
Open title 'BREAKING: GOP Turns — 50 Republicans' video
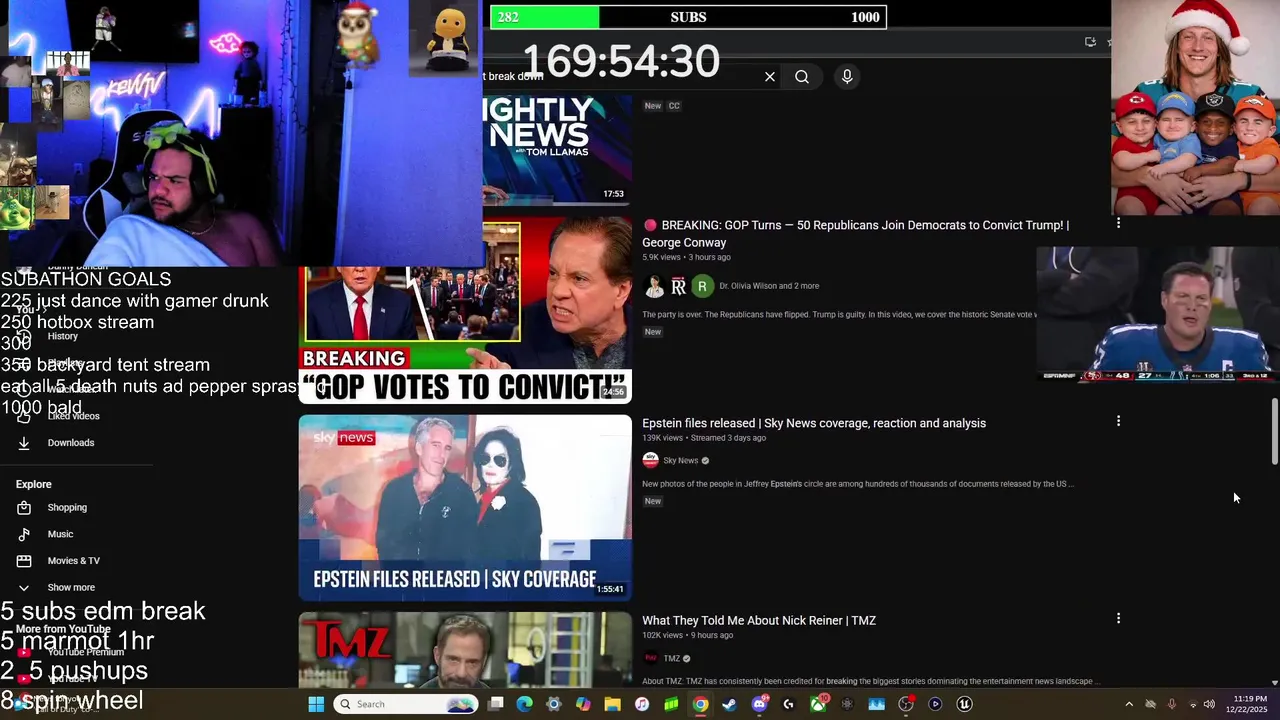(855, 234)
